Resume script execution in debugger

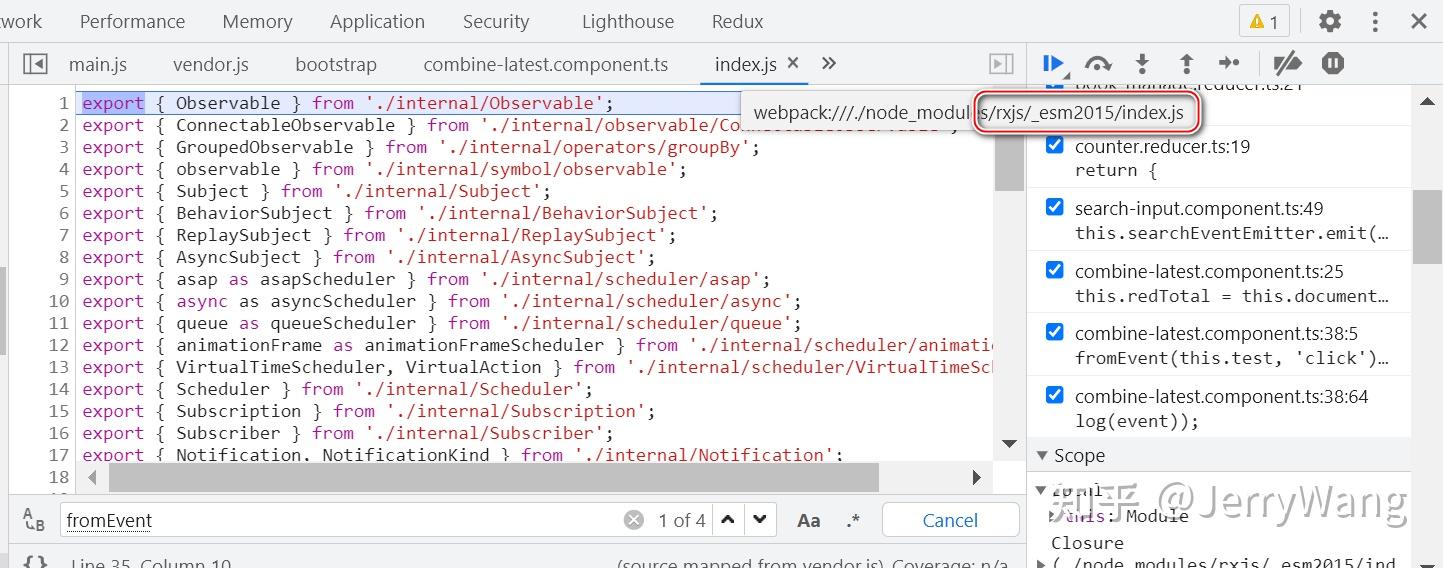1053,64
